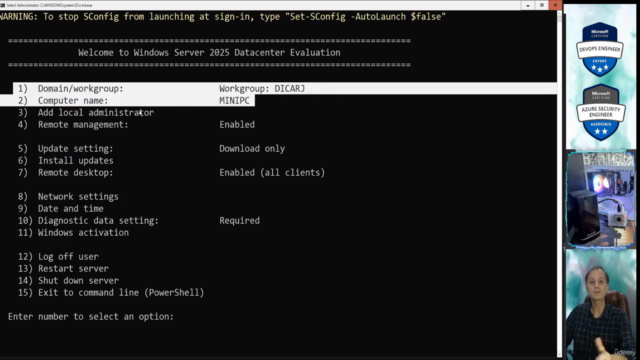640x360 pixels.
Task: Click the cmd.exe title bar icon
Action: (x=2, y=5)
